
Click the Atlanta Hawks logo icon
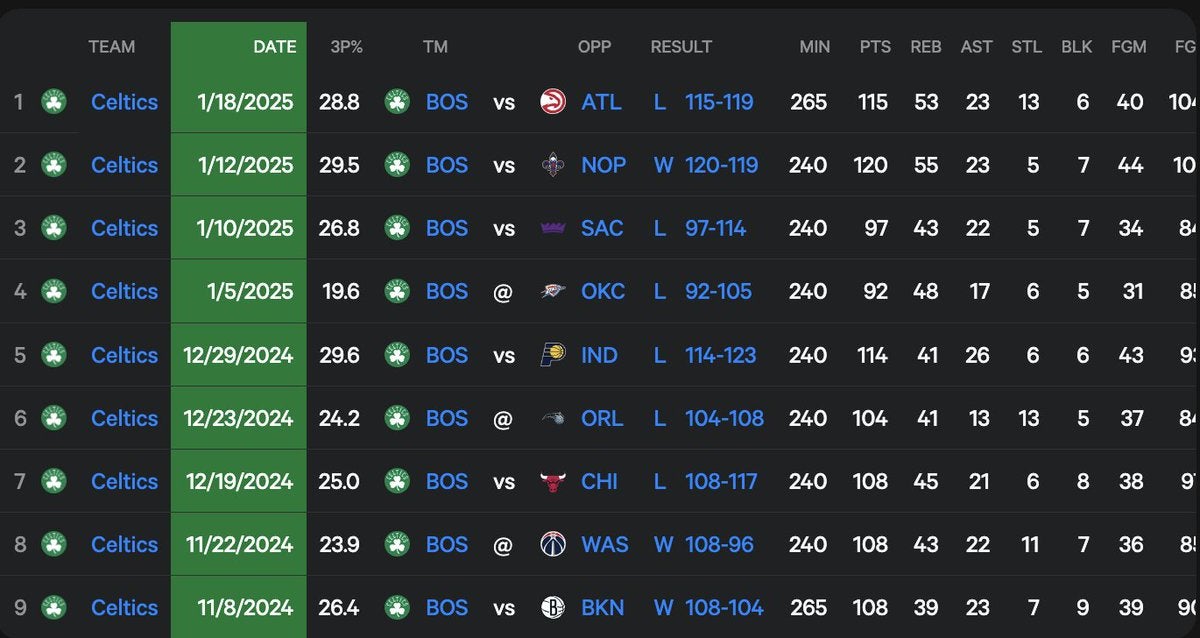tap(552, 102)
